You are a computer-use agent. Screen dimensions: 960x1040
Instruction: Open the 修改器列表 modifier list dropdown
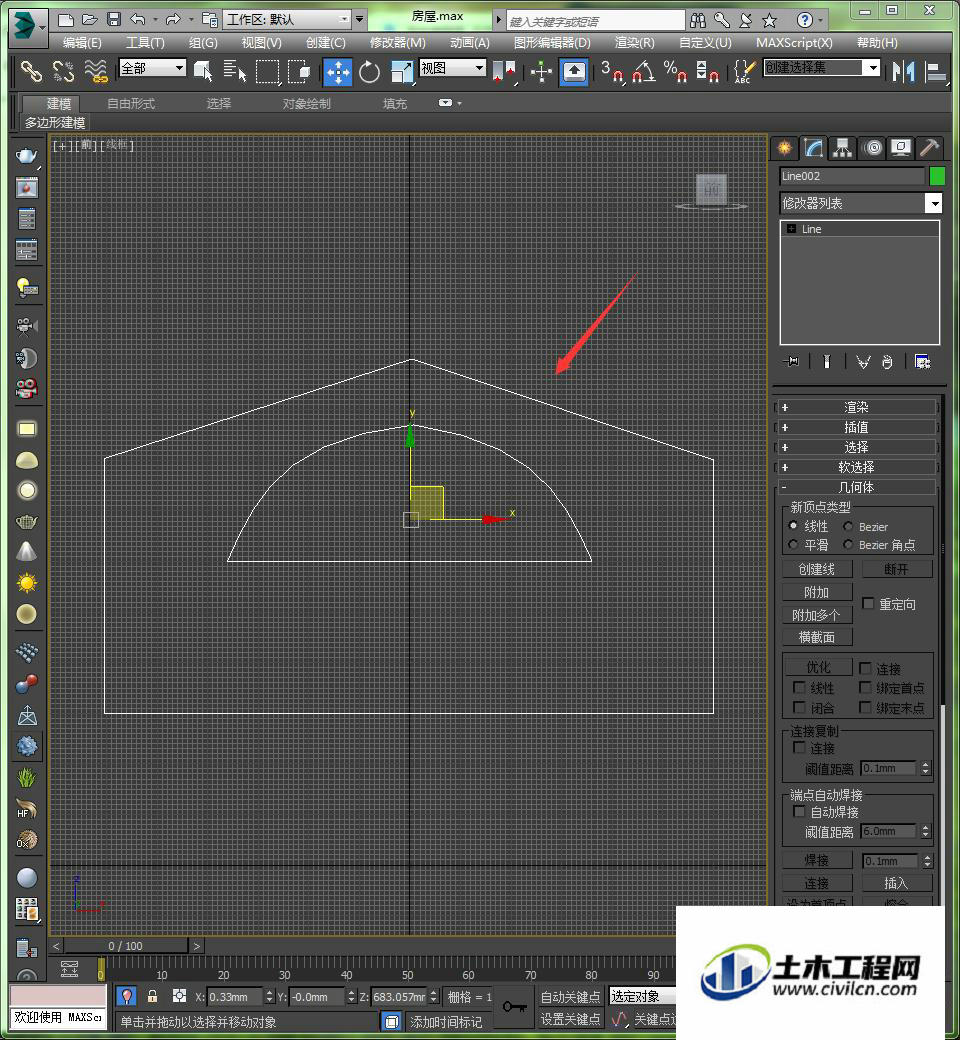[x=860, y=203]
